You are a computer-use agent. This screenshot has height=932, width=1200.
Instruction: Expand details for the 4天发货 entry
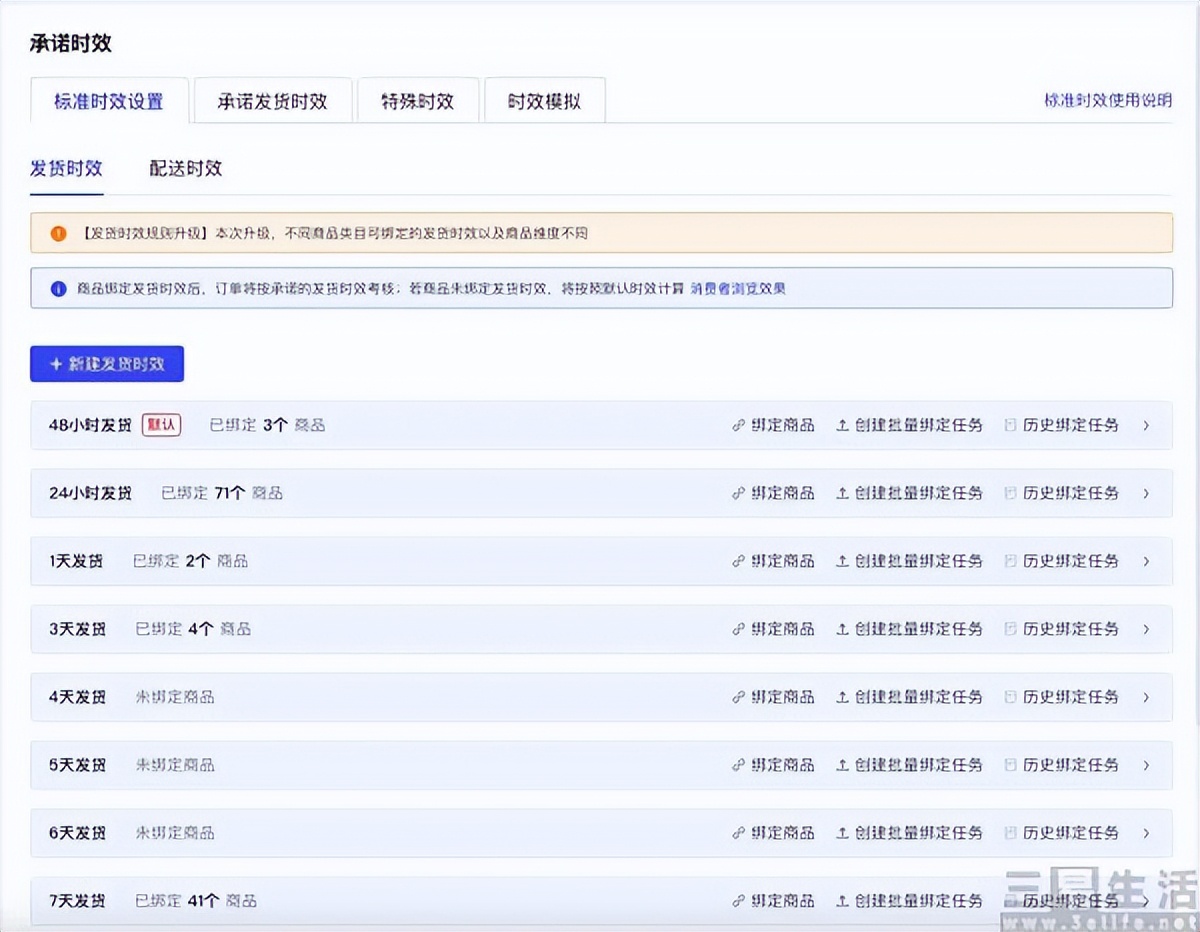(1146, 697)
